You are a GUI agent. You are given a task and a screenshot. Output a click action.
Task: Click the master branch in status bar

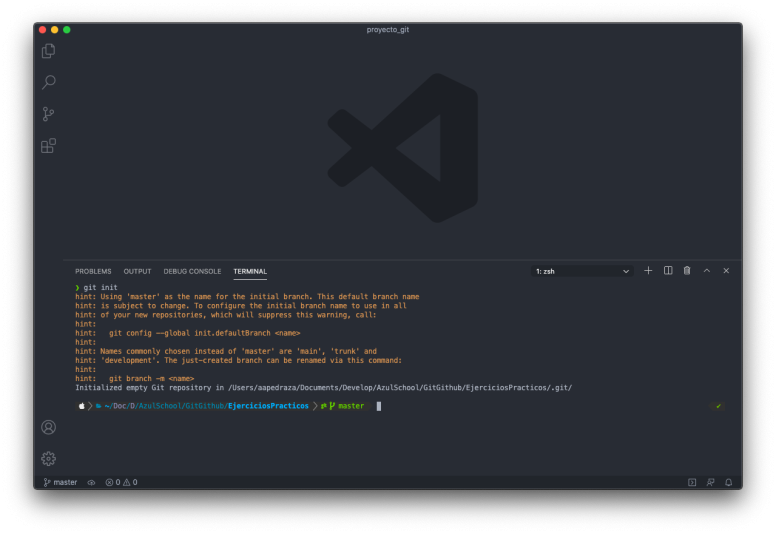60,482
